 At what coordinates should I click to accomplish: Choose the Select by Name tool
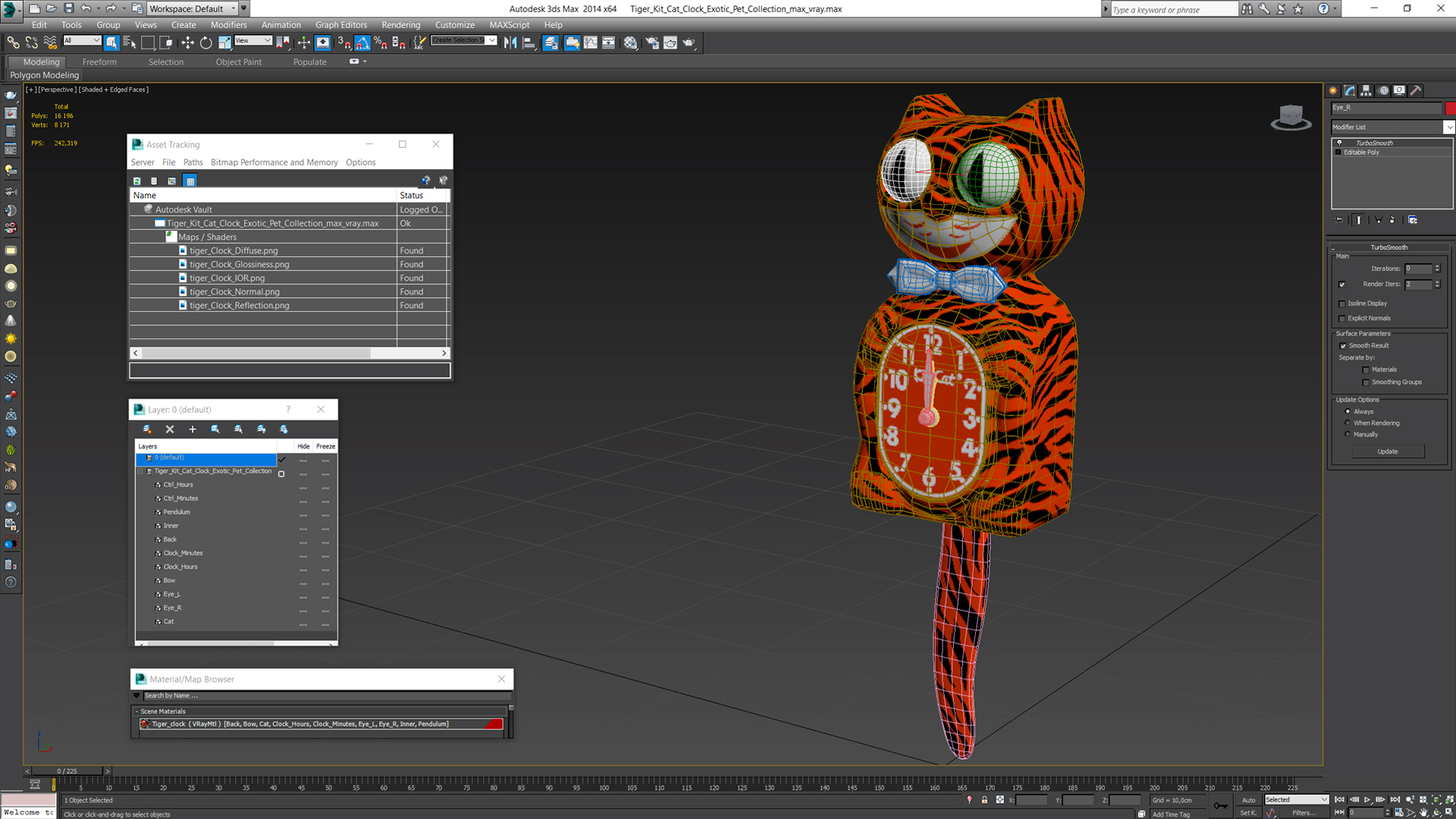tap(129, 42)
